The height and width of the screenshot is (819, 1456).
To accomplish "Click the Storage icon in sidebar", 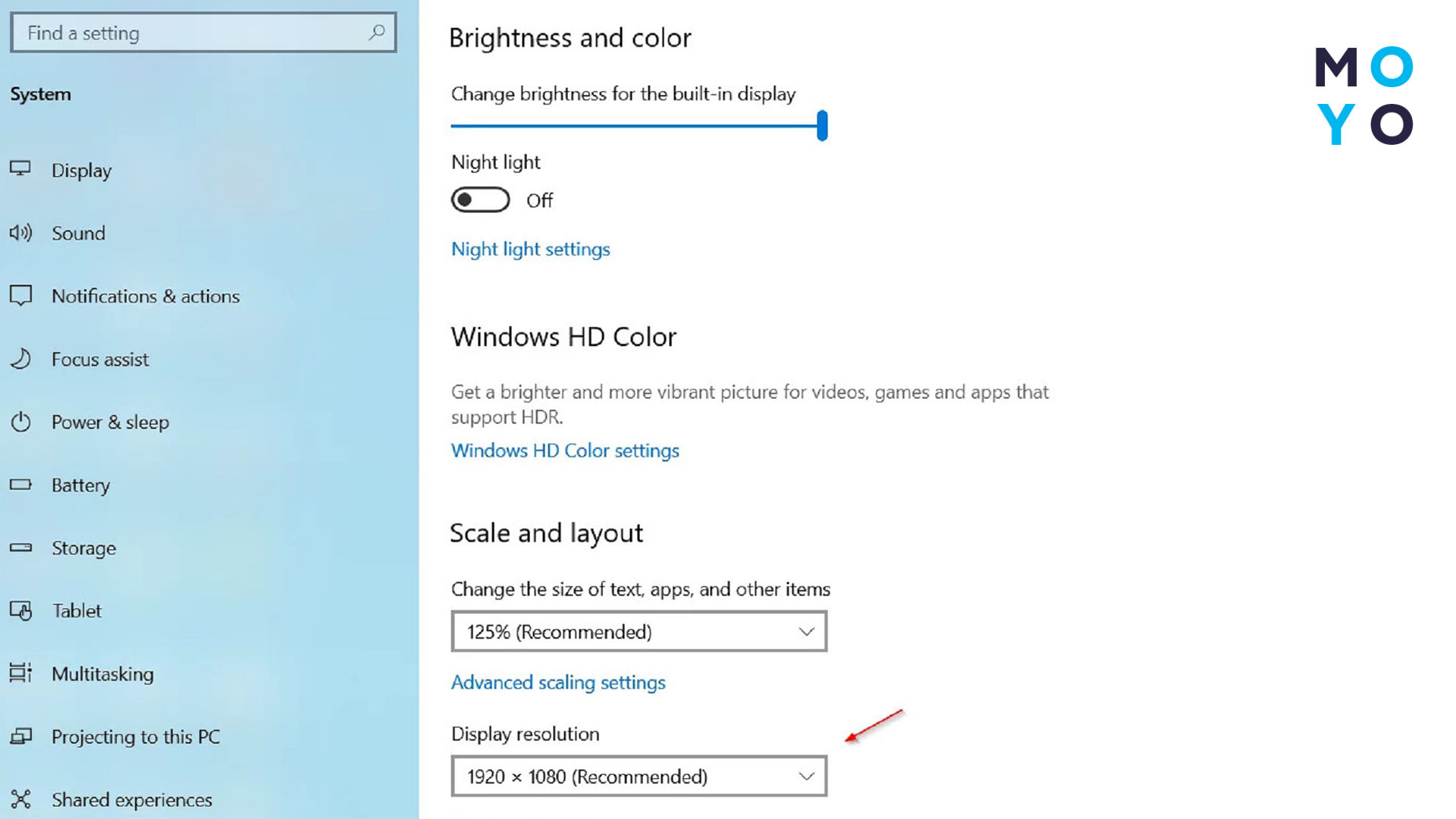I will pos(21,547).
